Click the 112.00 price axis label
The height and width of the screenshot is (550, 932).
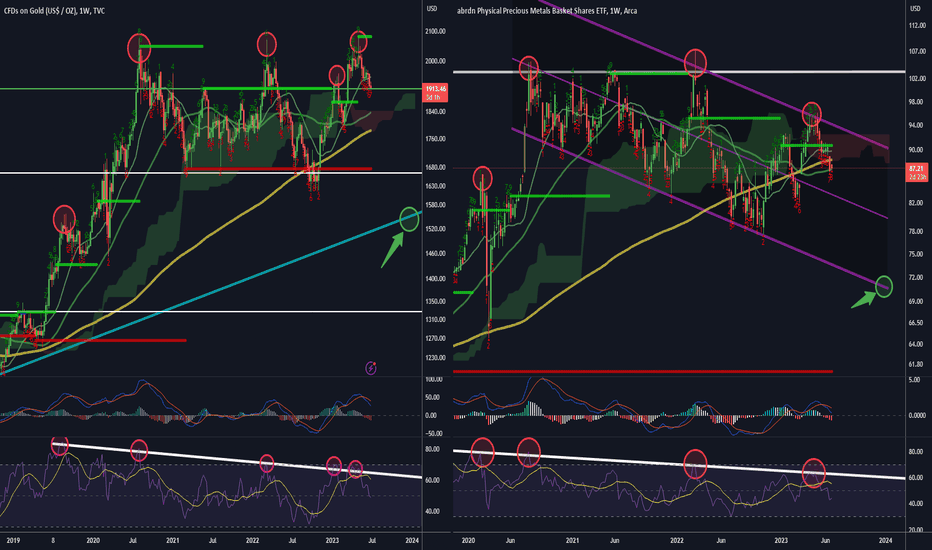917,26
